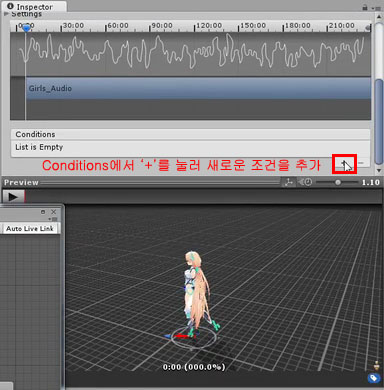The width and height of the screenshot is (384, 390).
Task: Toggle pivot and mass center display icon
Action: pyautogui.click(x=288, y=182)
